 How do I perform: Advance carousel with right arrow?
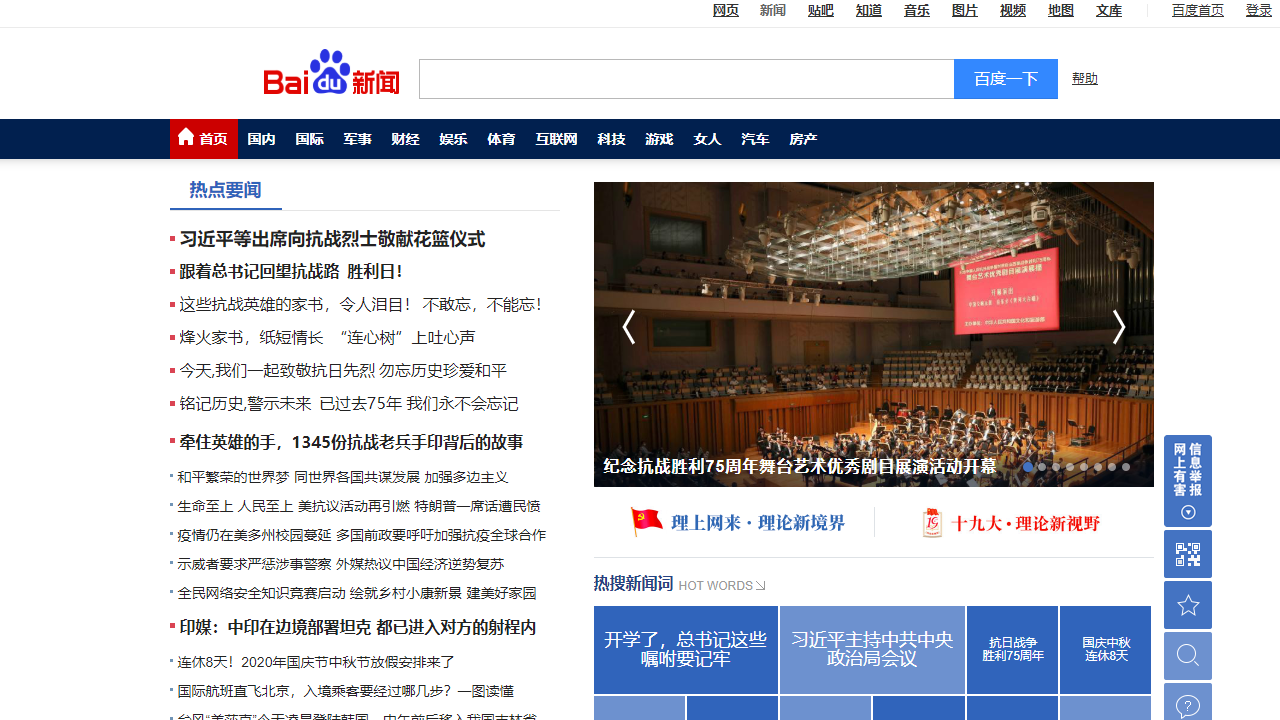1119,327
